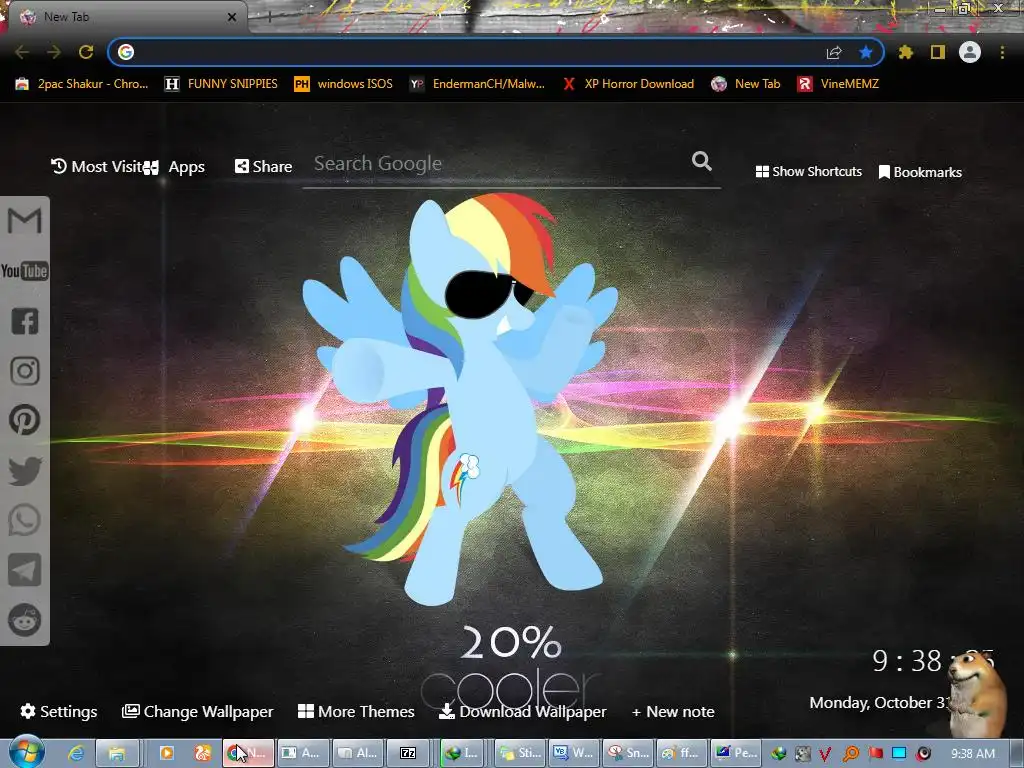The height and width of the screenshot is (768, 1024).
Task: Add a New note
Action: click(673, 711)
